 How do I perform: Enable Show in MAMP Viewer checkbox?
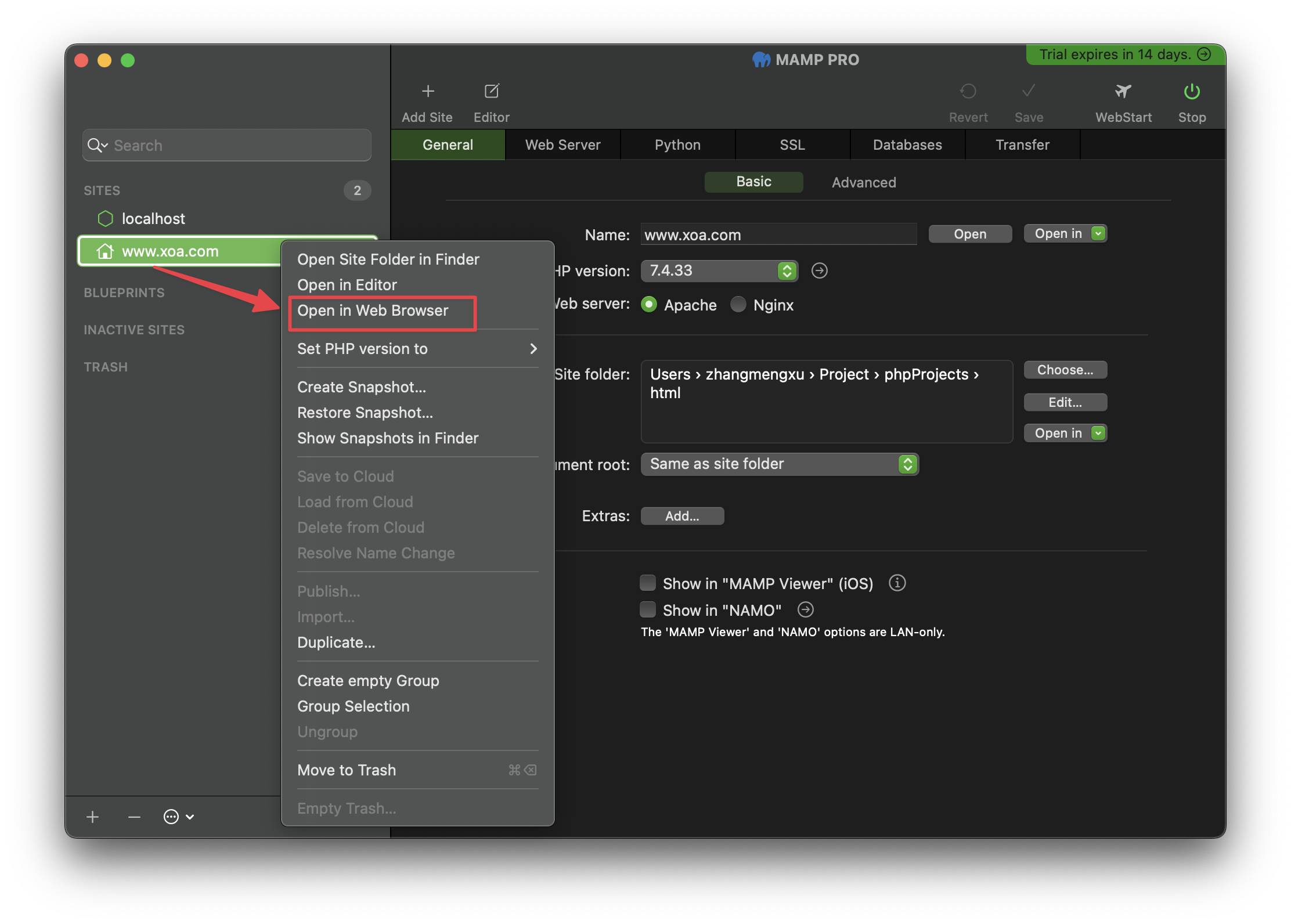(x=648, y=583)
